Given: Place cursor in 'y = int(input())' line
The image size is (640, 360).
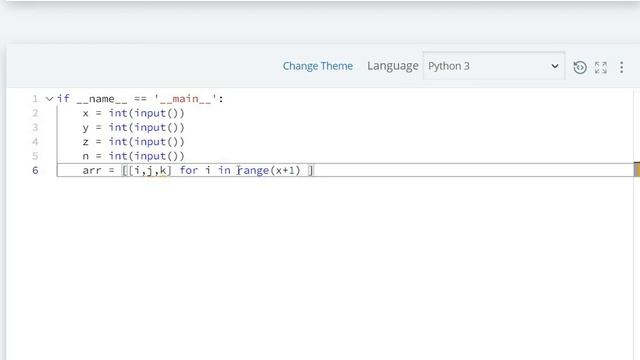Looking at the screenshot, I should pyautogui.click(x=133, y=127).
